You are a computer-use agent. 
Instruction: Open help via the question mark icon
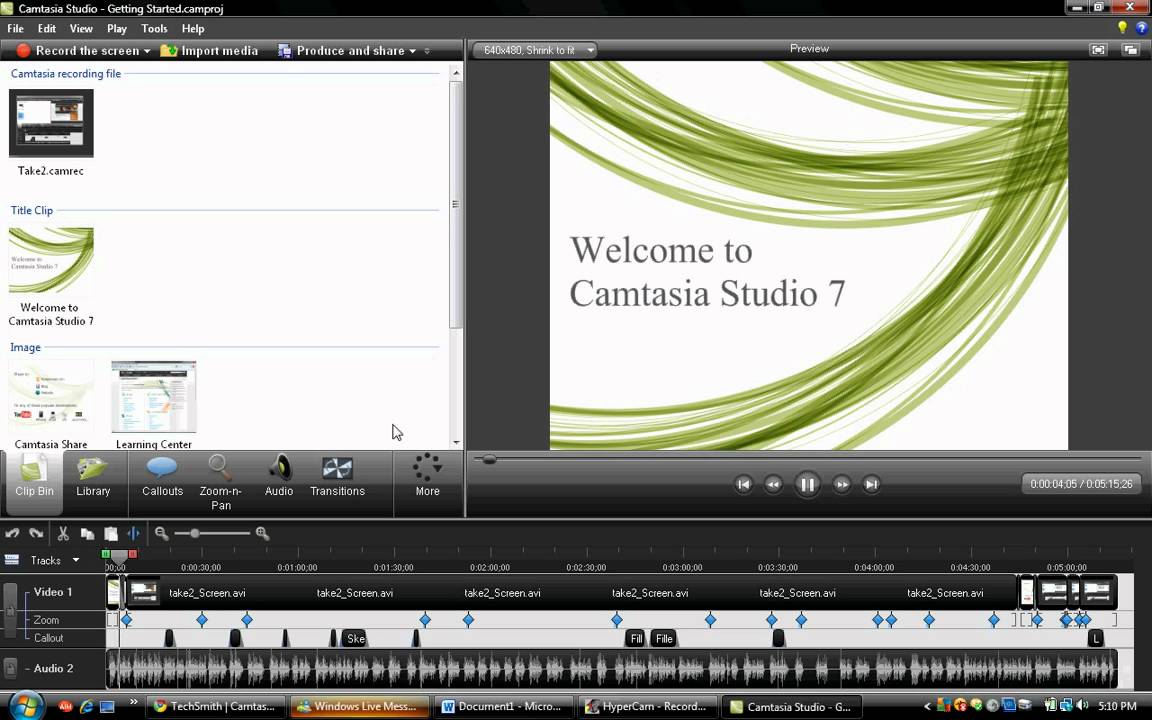(x=1141, y=28)
